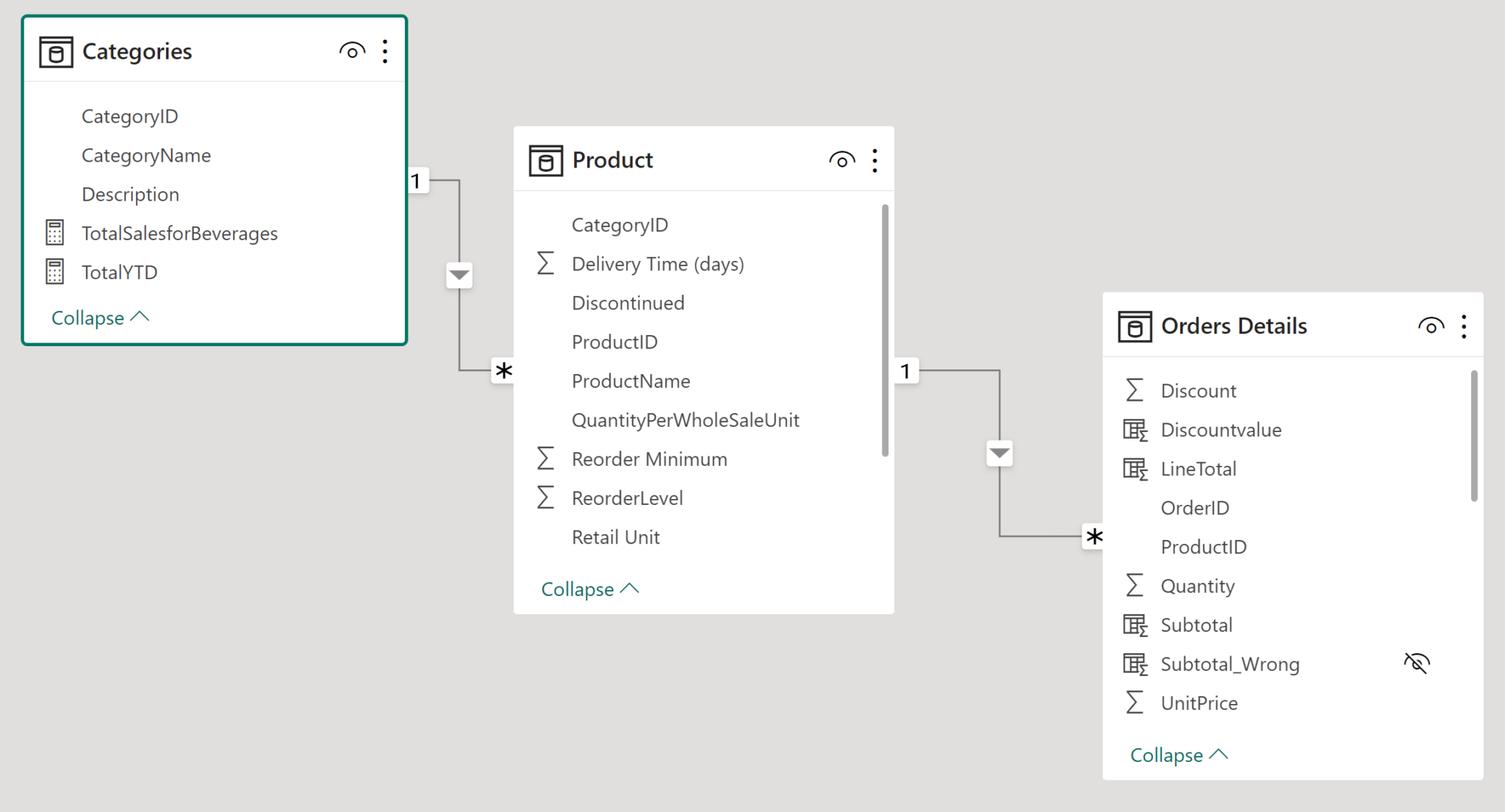Viewport: 1505px width, 812px height.
Task: Click the calculator icon beside TotalYTD
Action: click(54, 271)
